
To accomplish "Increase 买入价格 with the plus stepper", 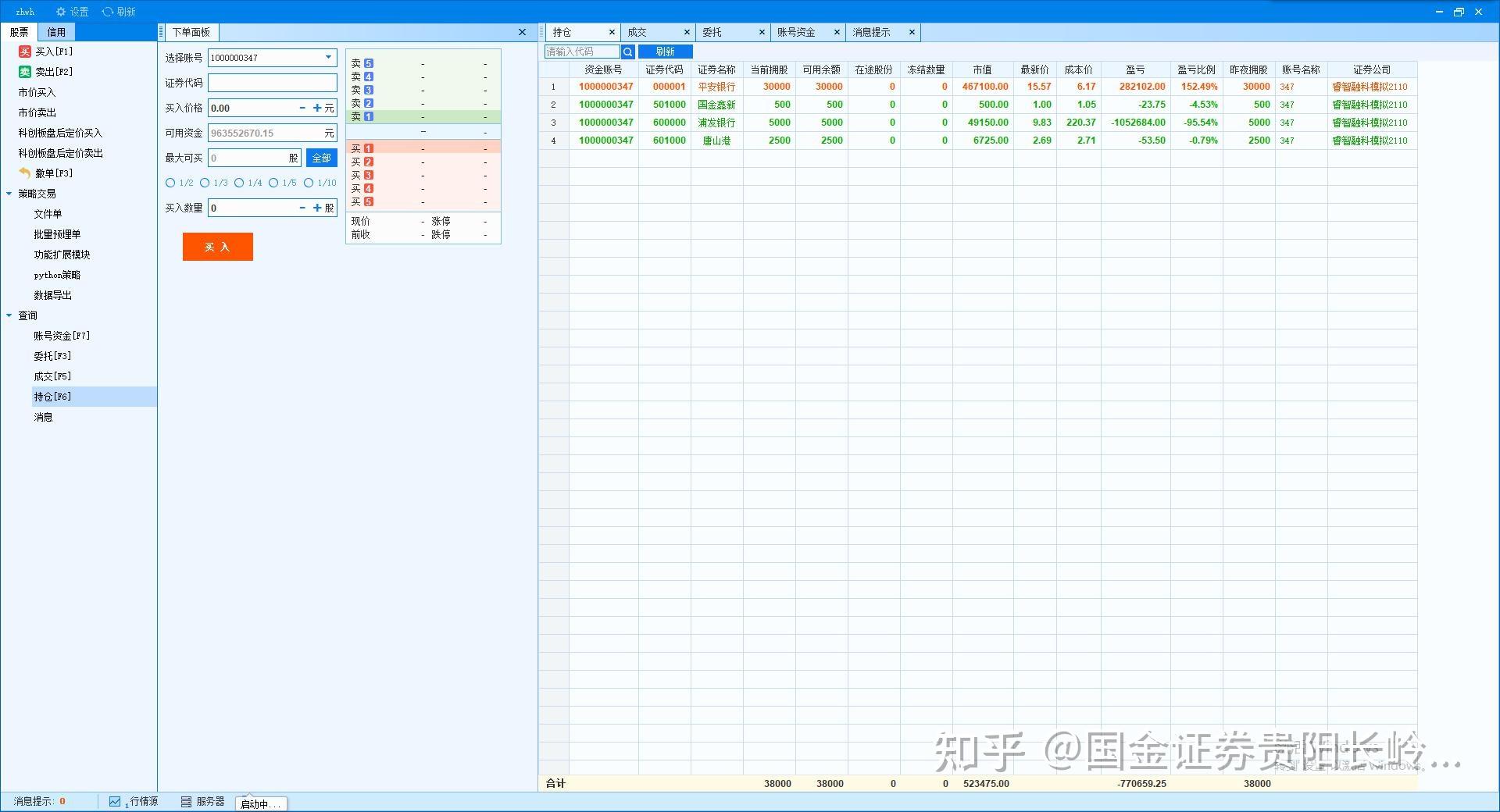I will tap(317, 108).
